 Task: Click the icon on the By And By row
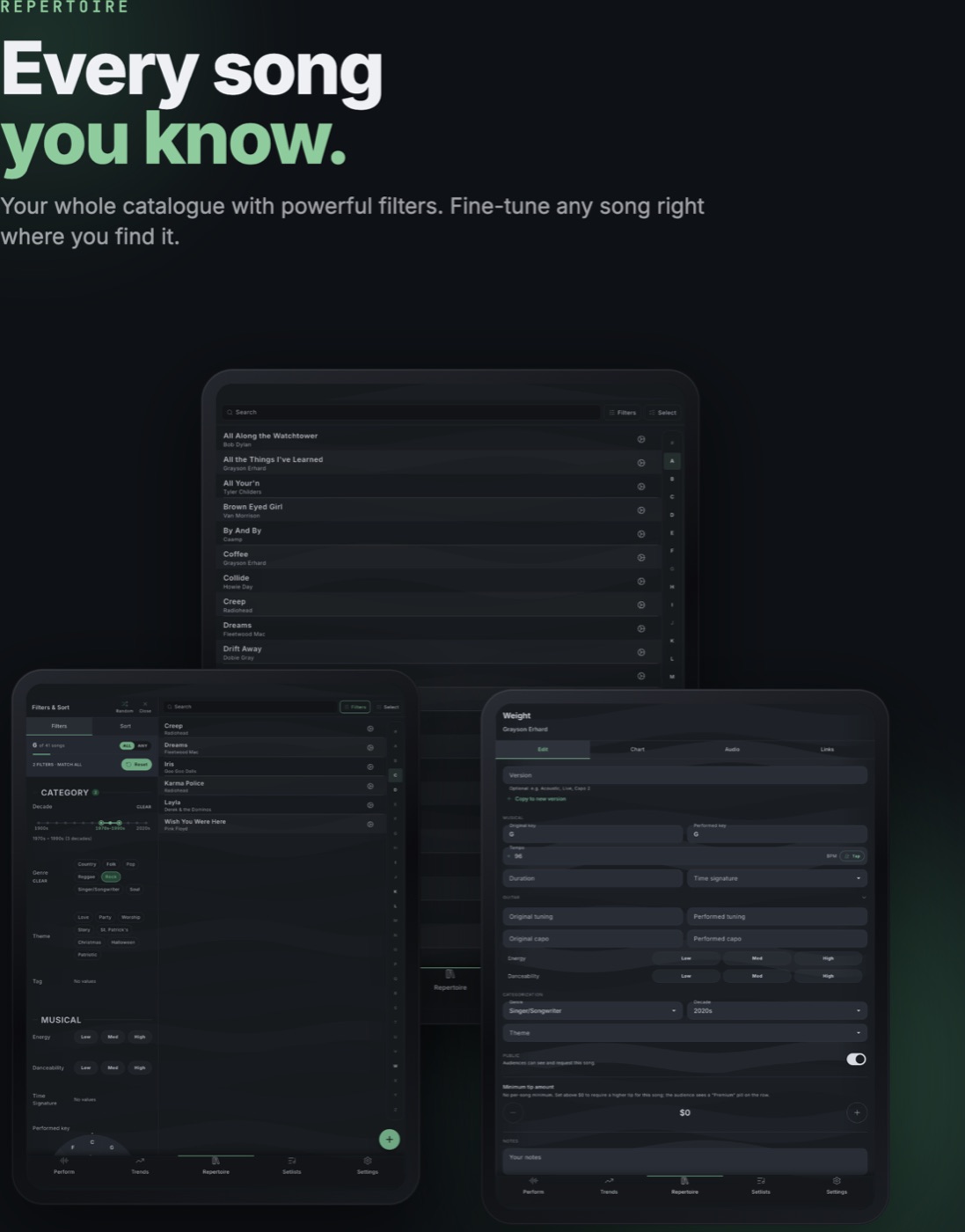(x=640, y=534)
